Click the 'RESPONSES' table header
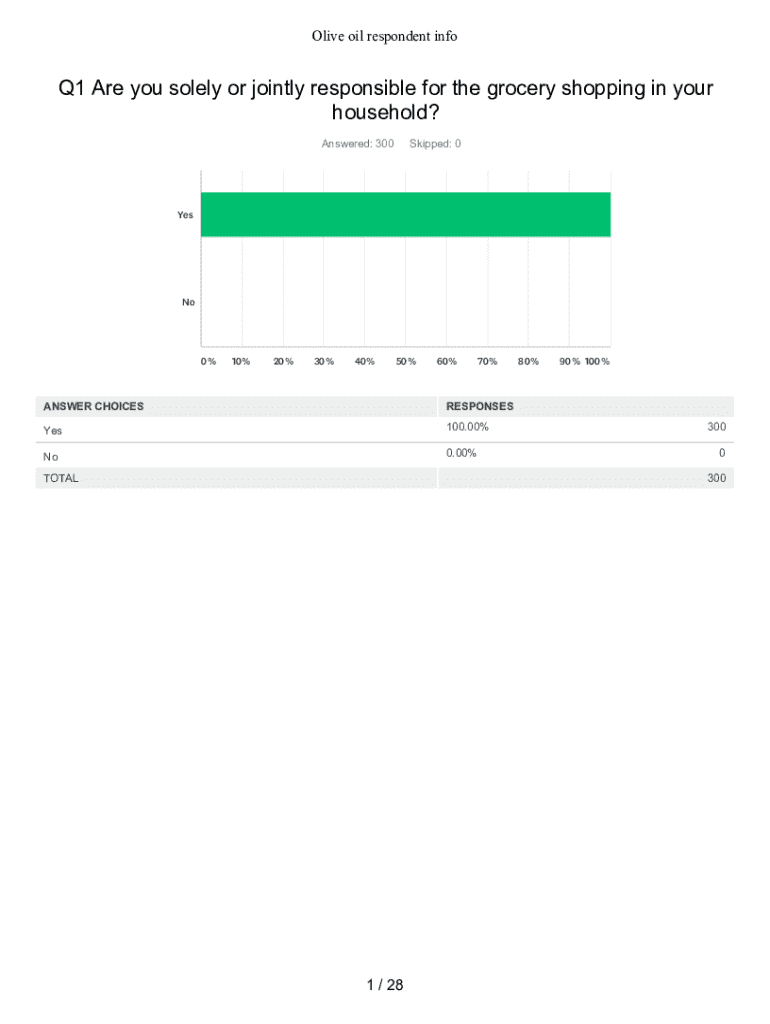Image resolution: width=770 pixels, height=1024 pixels. (480, 406)
